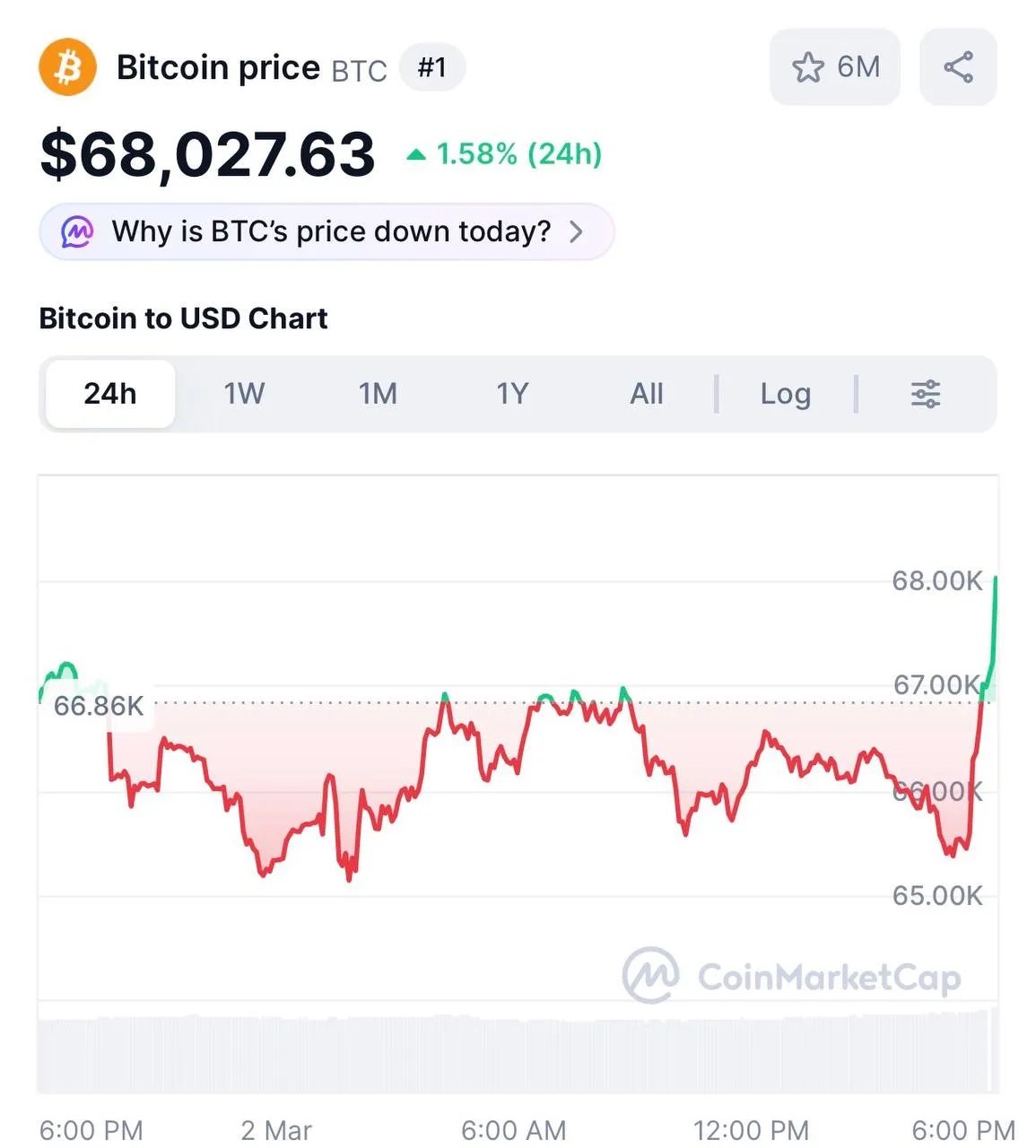Select the All time range

(x=647, y=394)
